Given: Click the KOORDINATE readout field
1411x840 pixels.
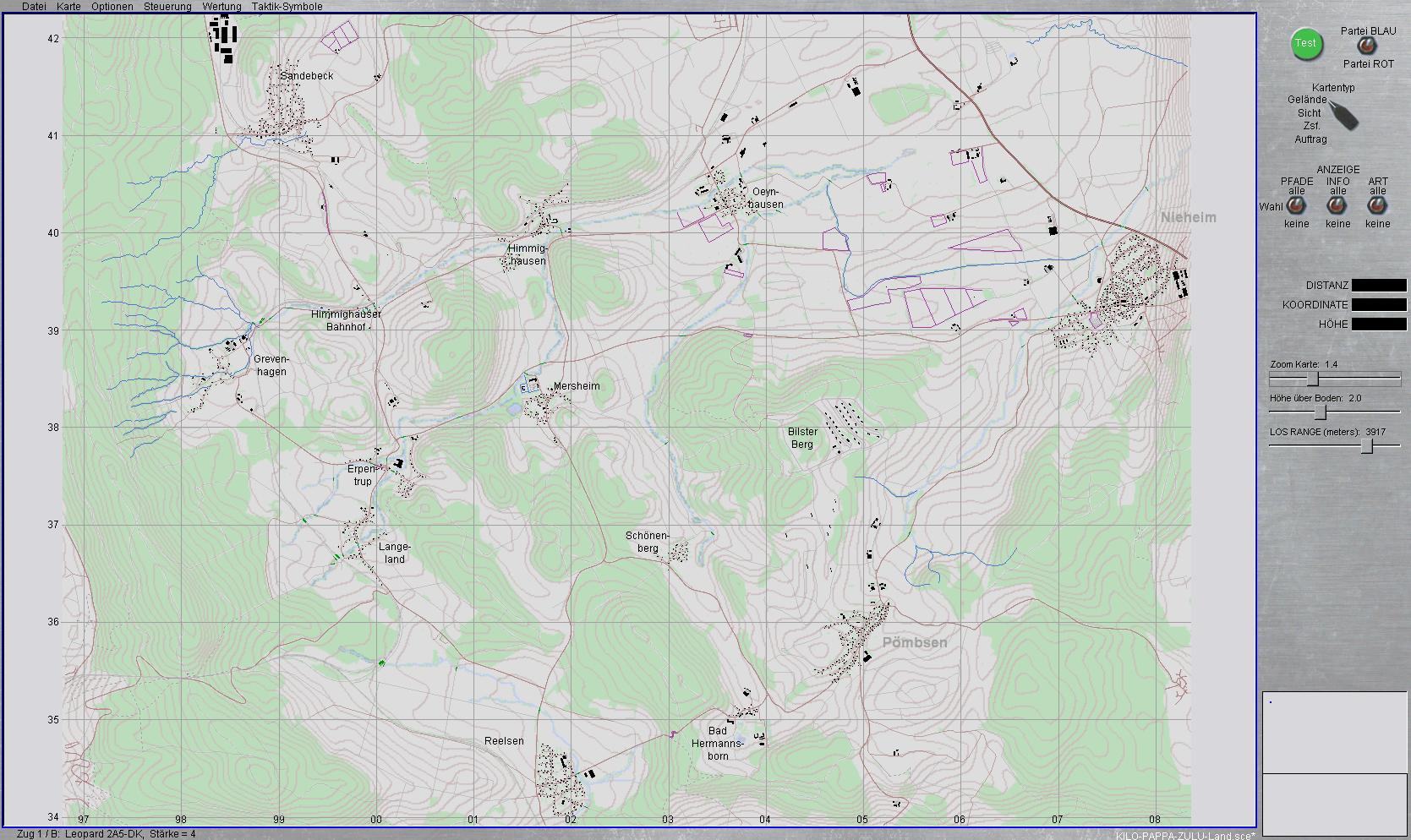Looking at the screenshot, I should [1378, 305].
